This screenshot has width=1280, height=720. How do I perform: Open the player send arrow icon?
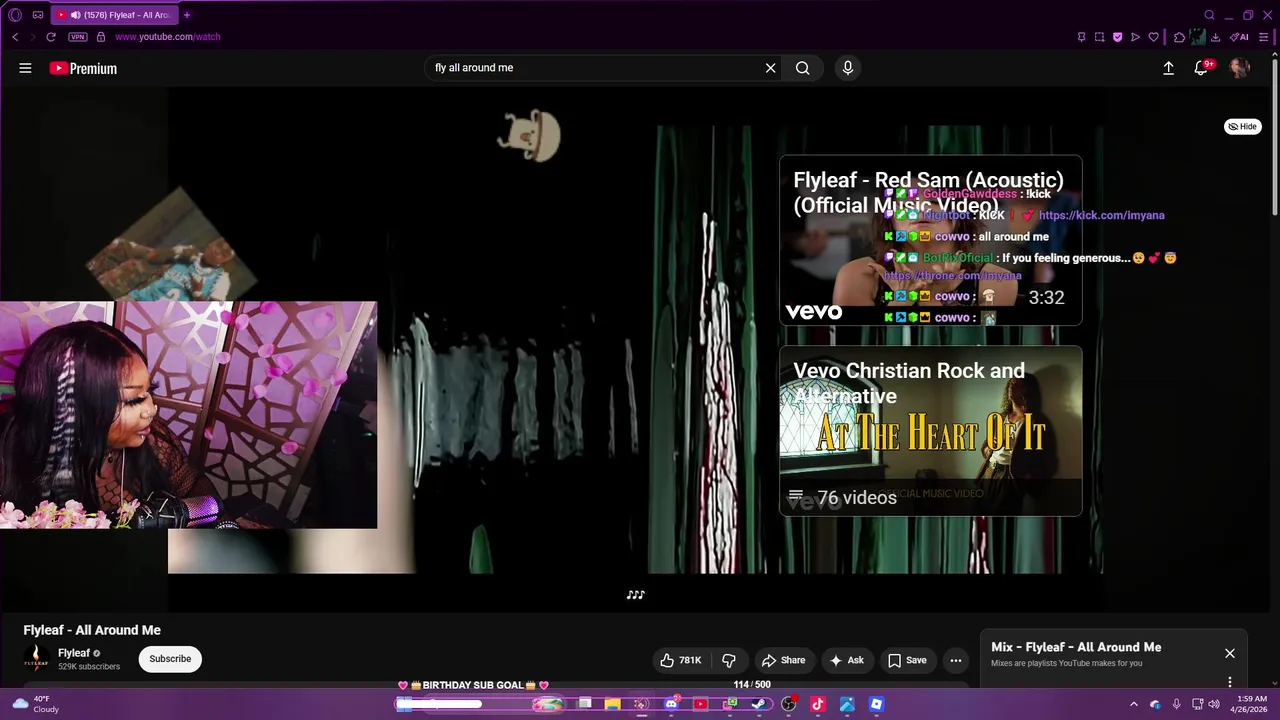click(x=1135, y=37)
